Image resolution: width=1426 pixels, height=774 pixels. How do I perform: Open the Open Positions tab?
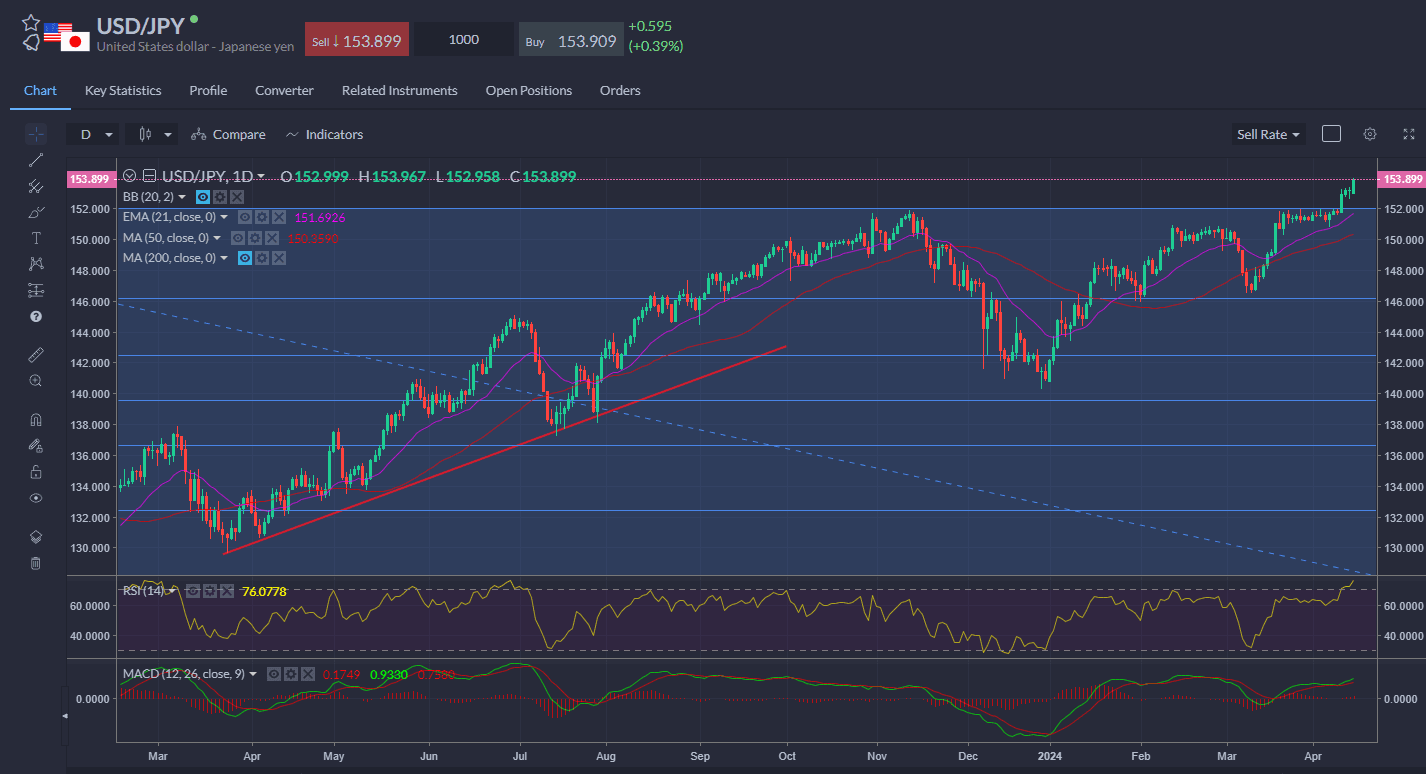[x=529, y=90]
